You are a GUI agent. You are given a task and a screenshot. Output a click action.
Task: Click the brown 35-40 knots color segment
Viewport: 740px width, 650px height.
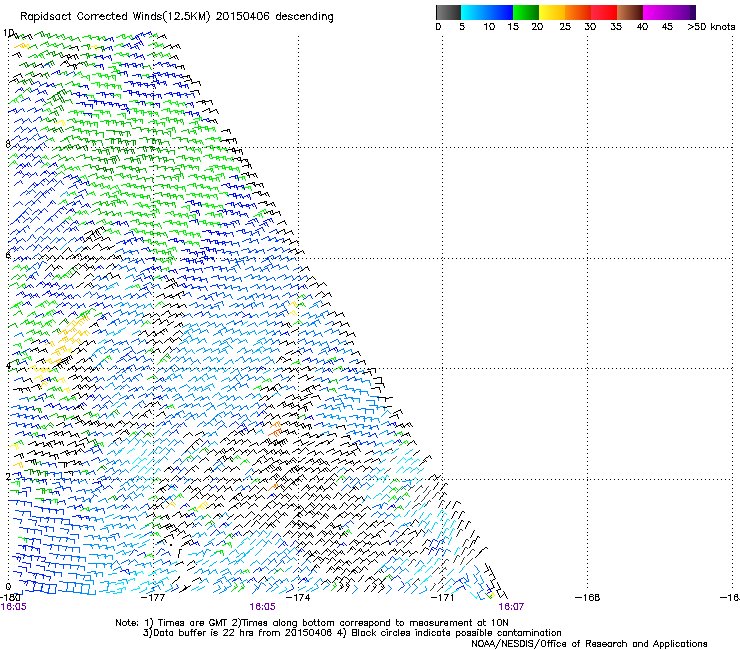pos(630,12)
